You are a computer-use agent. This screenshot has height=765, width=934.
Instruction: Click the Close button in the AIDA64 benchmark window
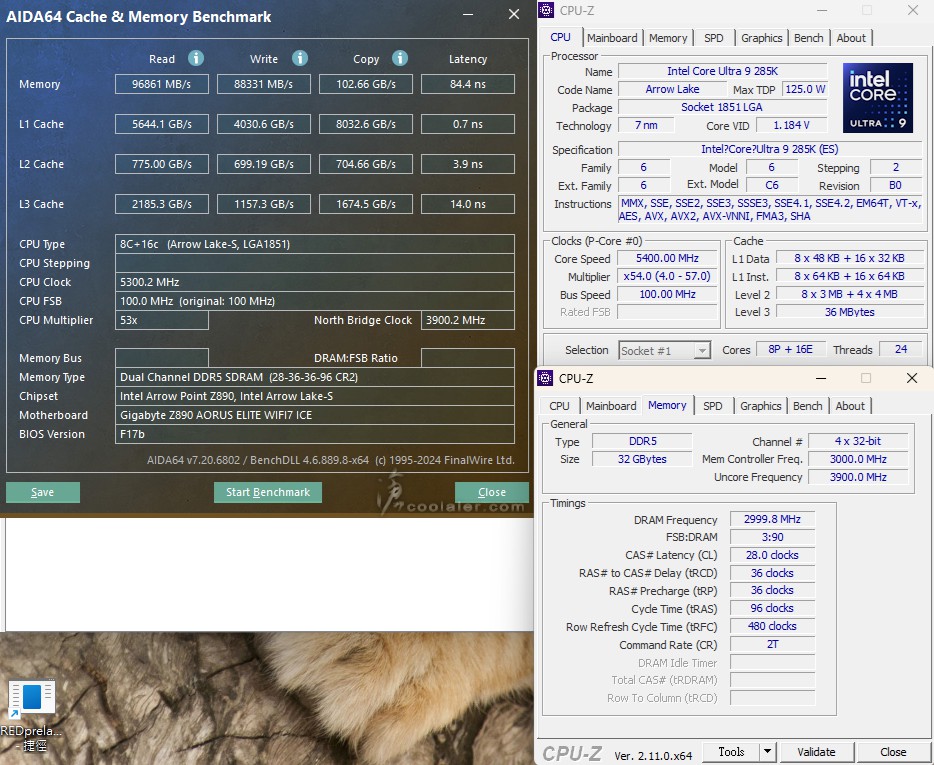492,492
